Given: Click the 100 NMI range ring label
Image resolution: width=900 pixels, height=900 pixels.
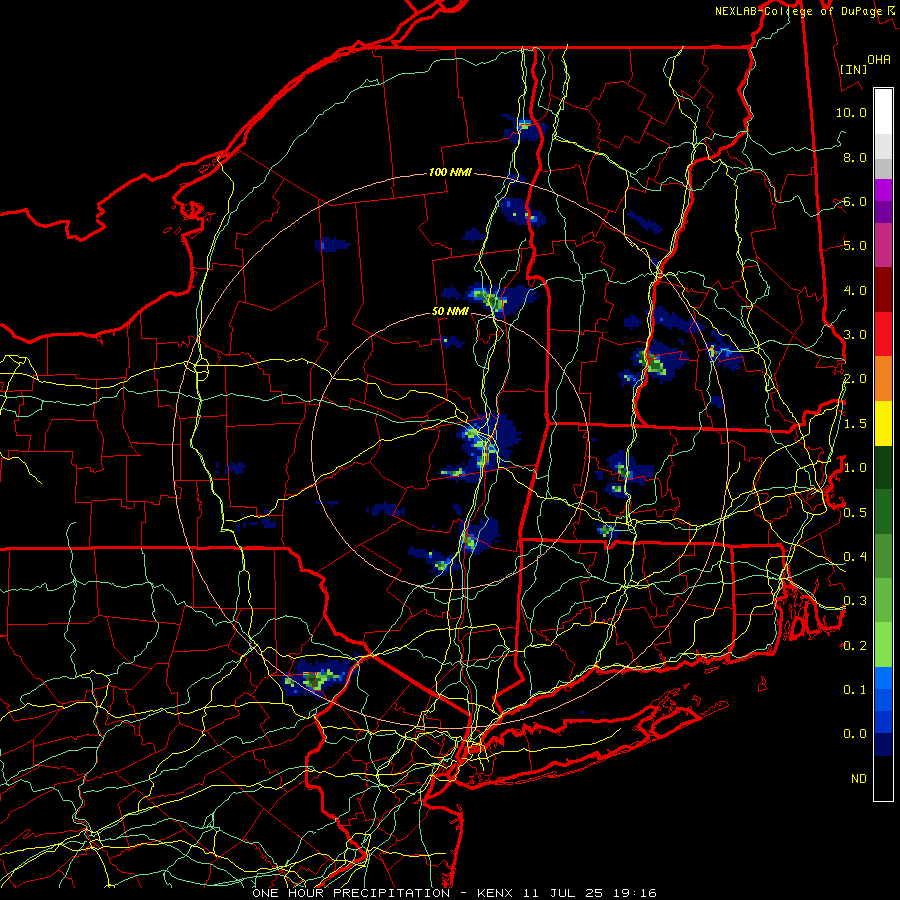Looking at the screenshot, I should (x=450, y=172).
